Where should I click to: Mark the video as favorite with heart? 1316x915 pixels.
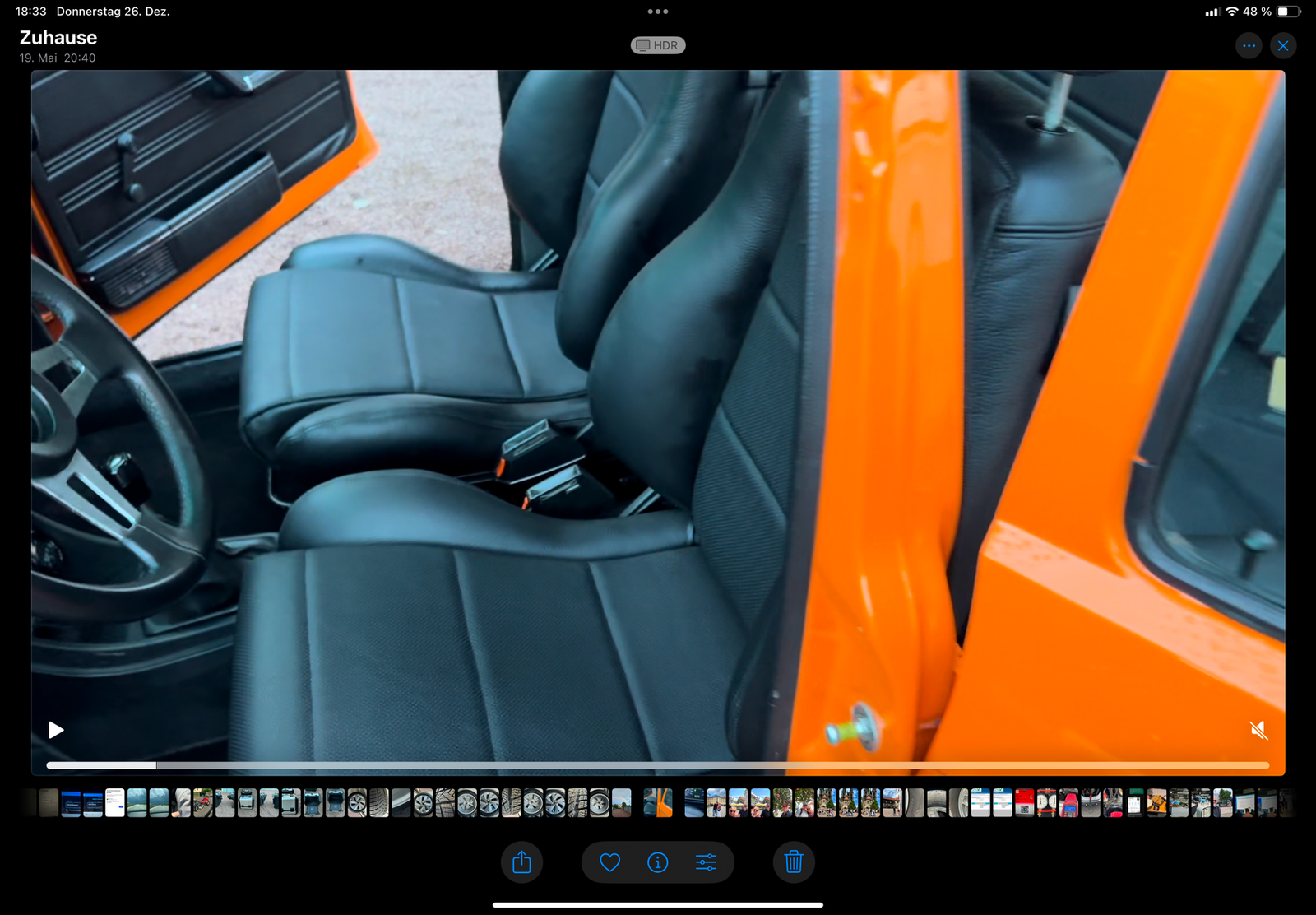pyautogui.click(x=609, y=862)
